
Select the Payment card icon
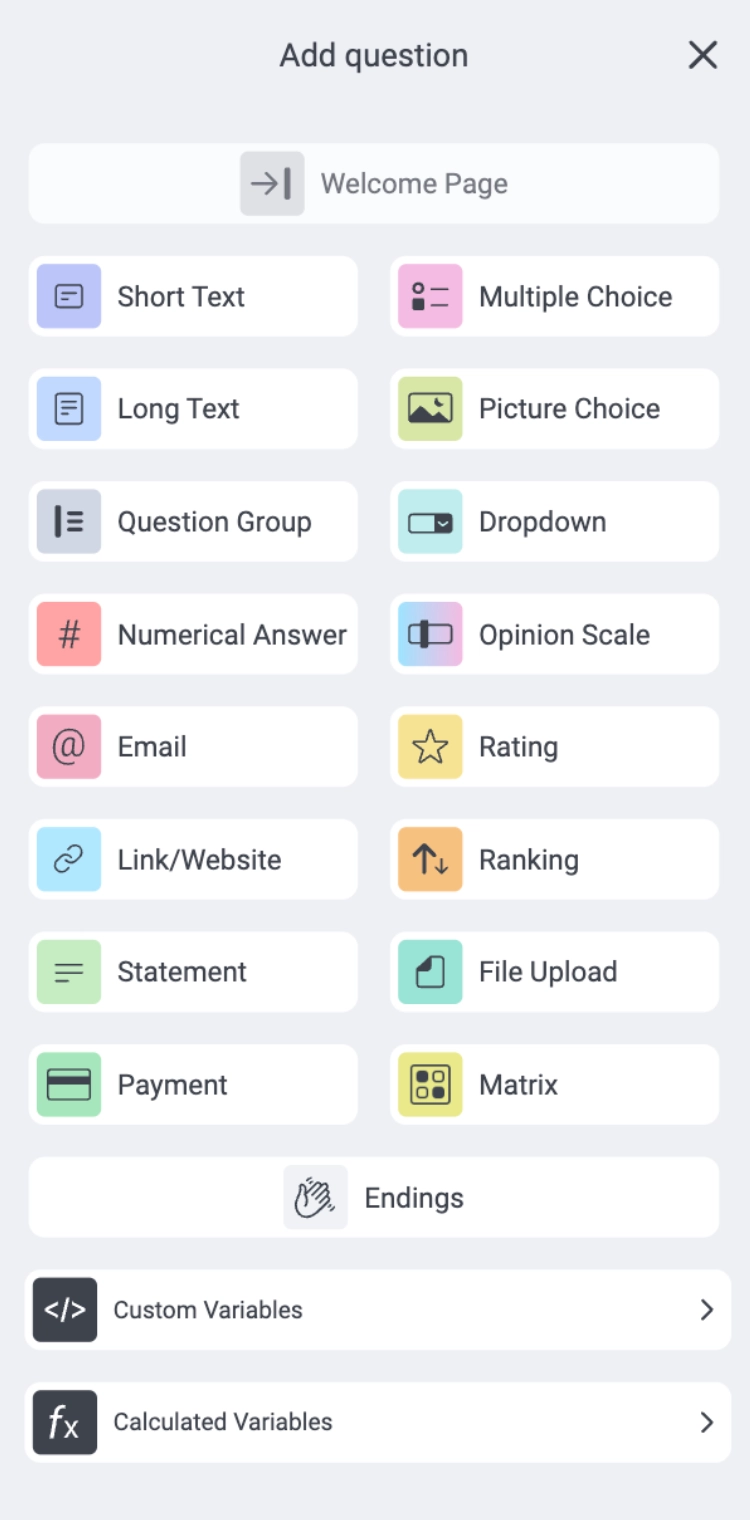[68, 1084]
